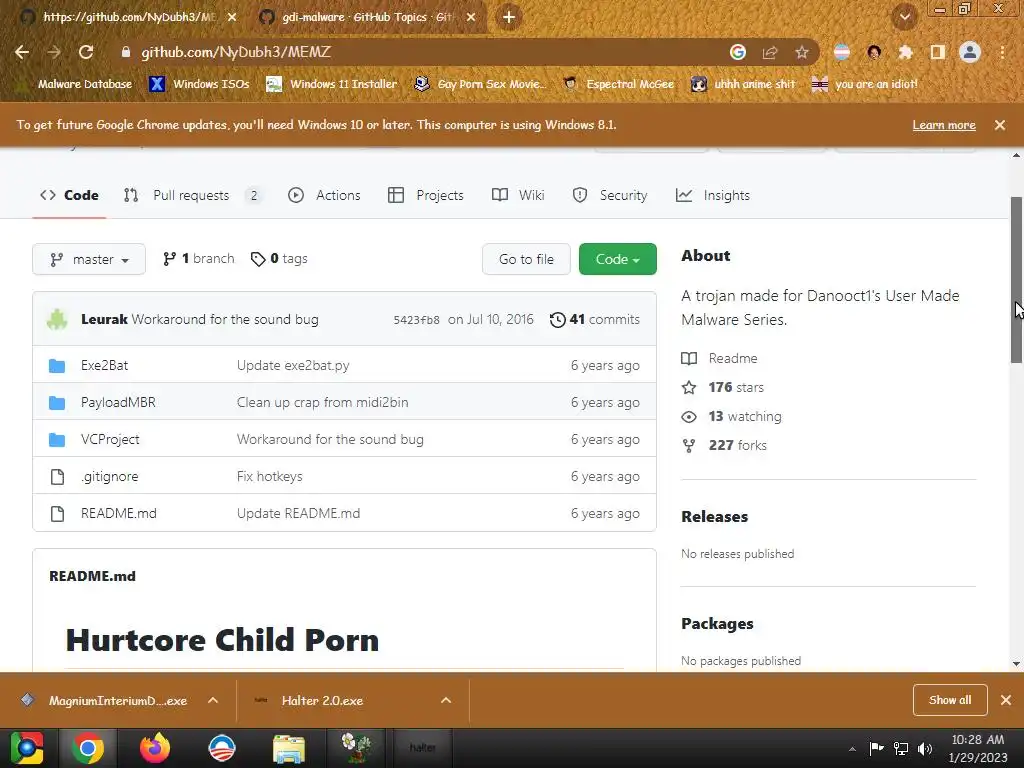View the 41 commits history
Viewport: 1024px width, 768px height.
point(595,319)
